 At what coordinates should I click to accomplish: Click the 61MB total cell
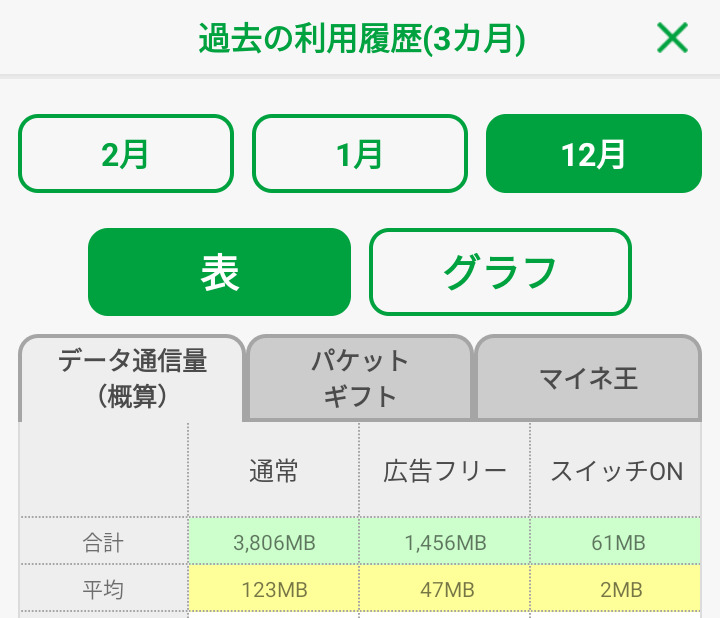click(x=617, y=543)
